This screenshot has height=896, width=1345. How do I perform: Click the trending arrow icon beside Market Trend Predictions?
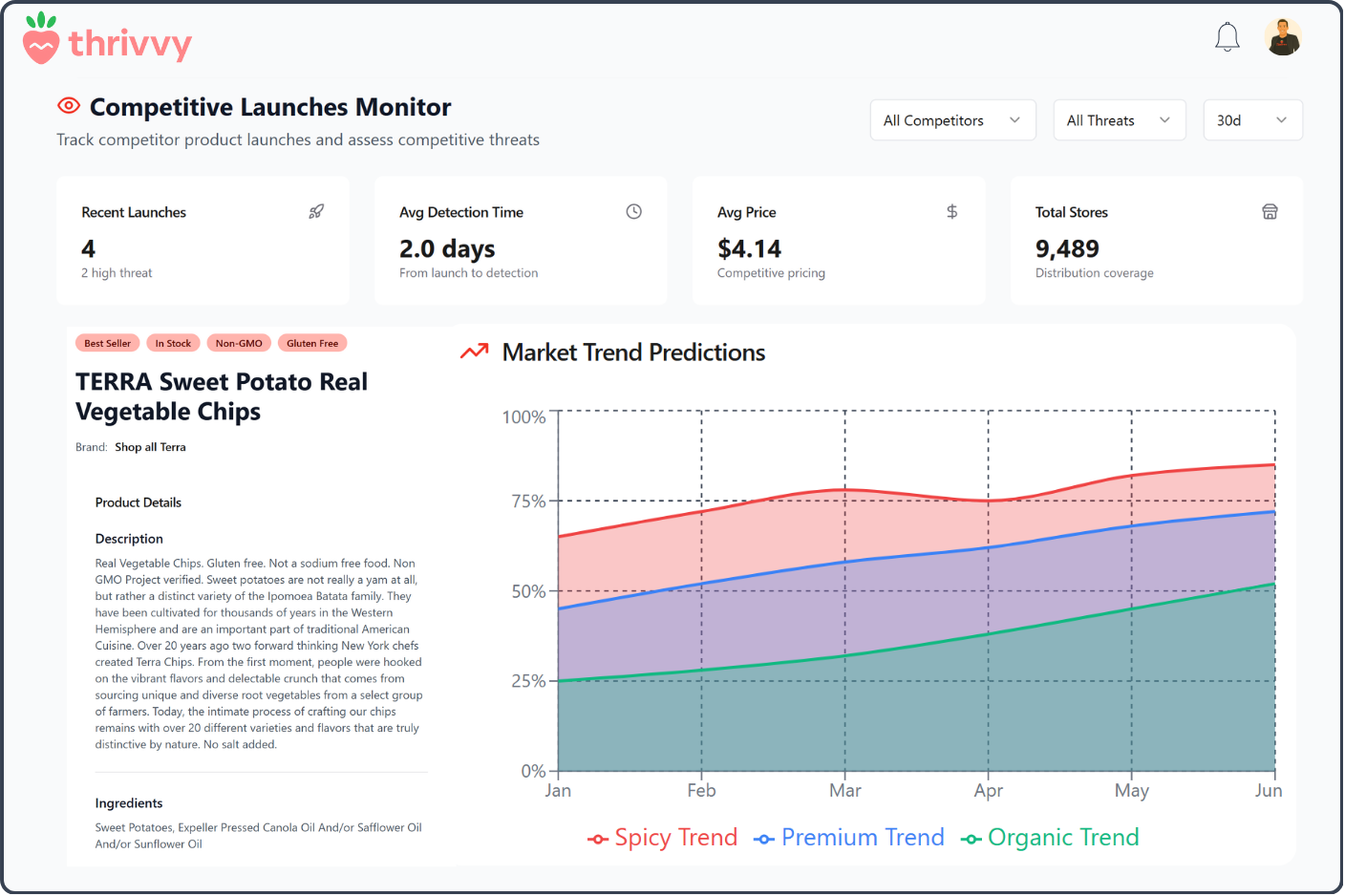pyautogui.click(x=473, y=352)
